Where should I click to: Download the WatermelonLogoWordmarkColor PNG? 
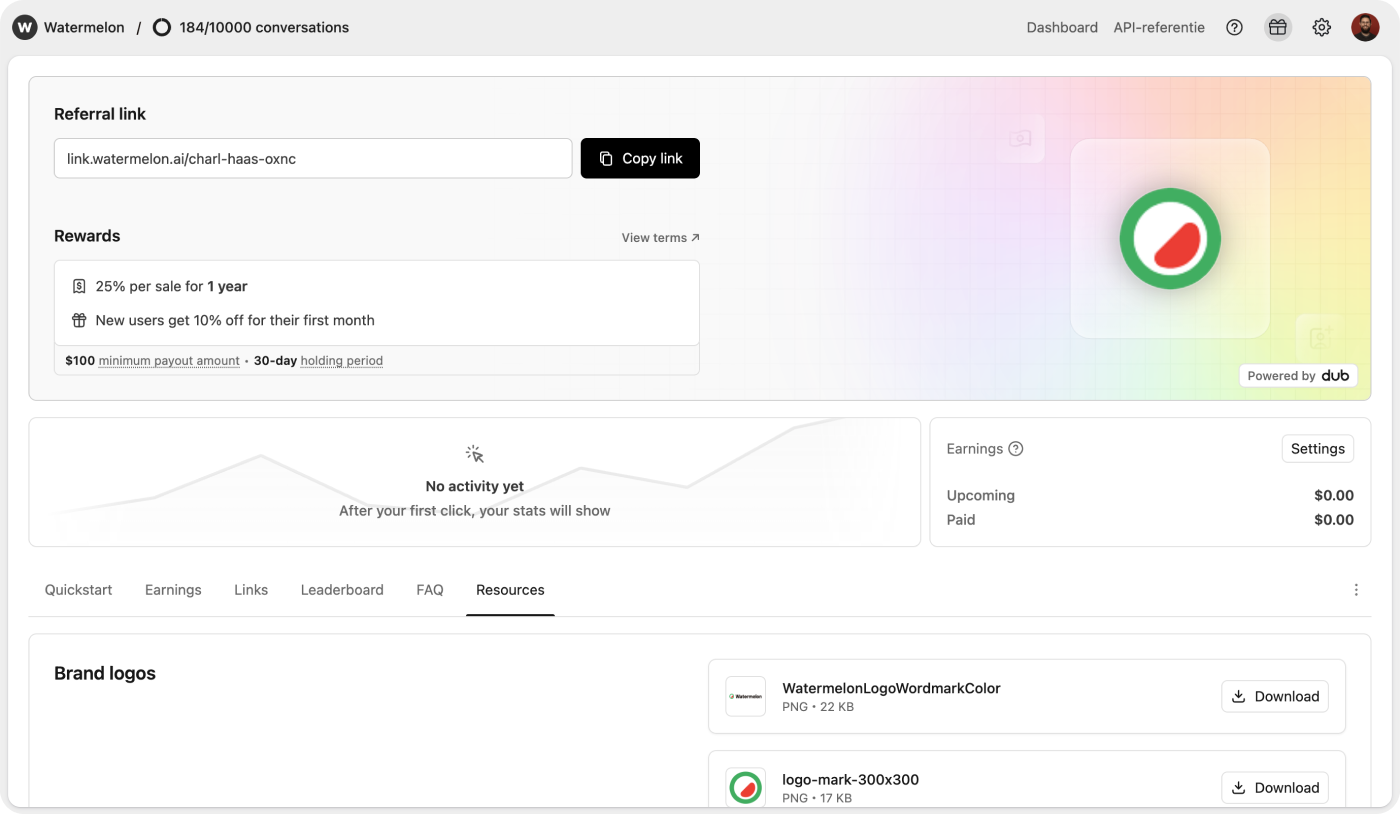[1274, 697]
